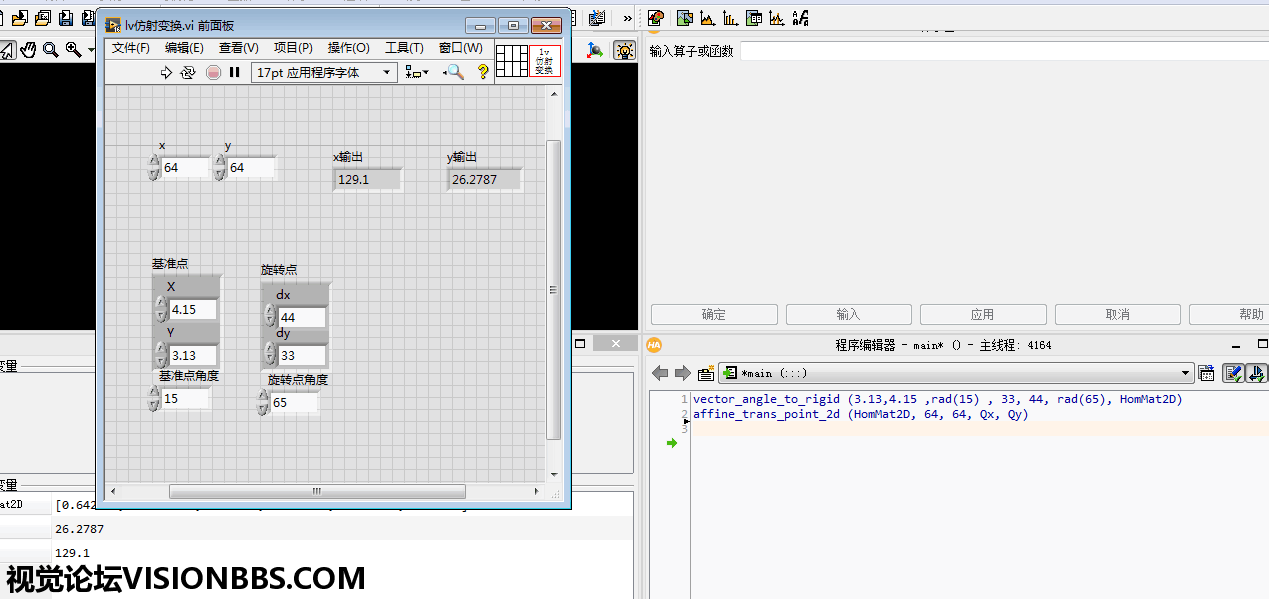Viewport: 1269px width, 599px height.
Task: Expand the align objects dropdown
Action: click(x=417, y=72)
